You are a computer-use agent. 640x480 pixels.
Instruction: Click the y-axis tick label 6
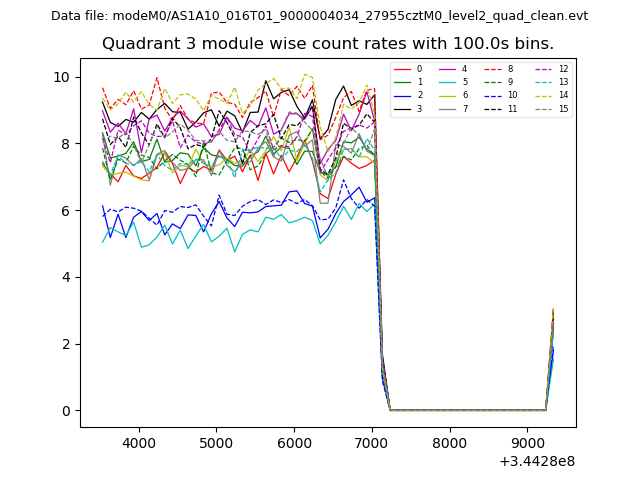click(x=65, y=211)
